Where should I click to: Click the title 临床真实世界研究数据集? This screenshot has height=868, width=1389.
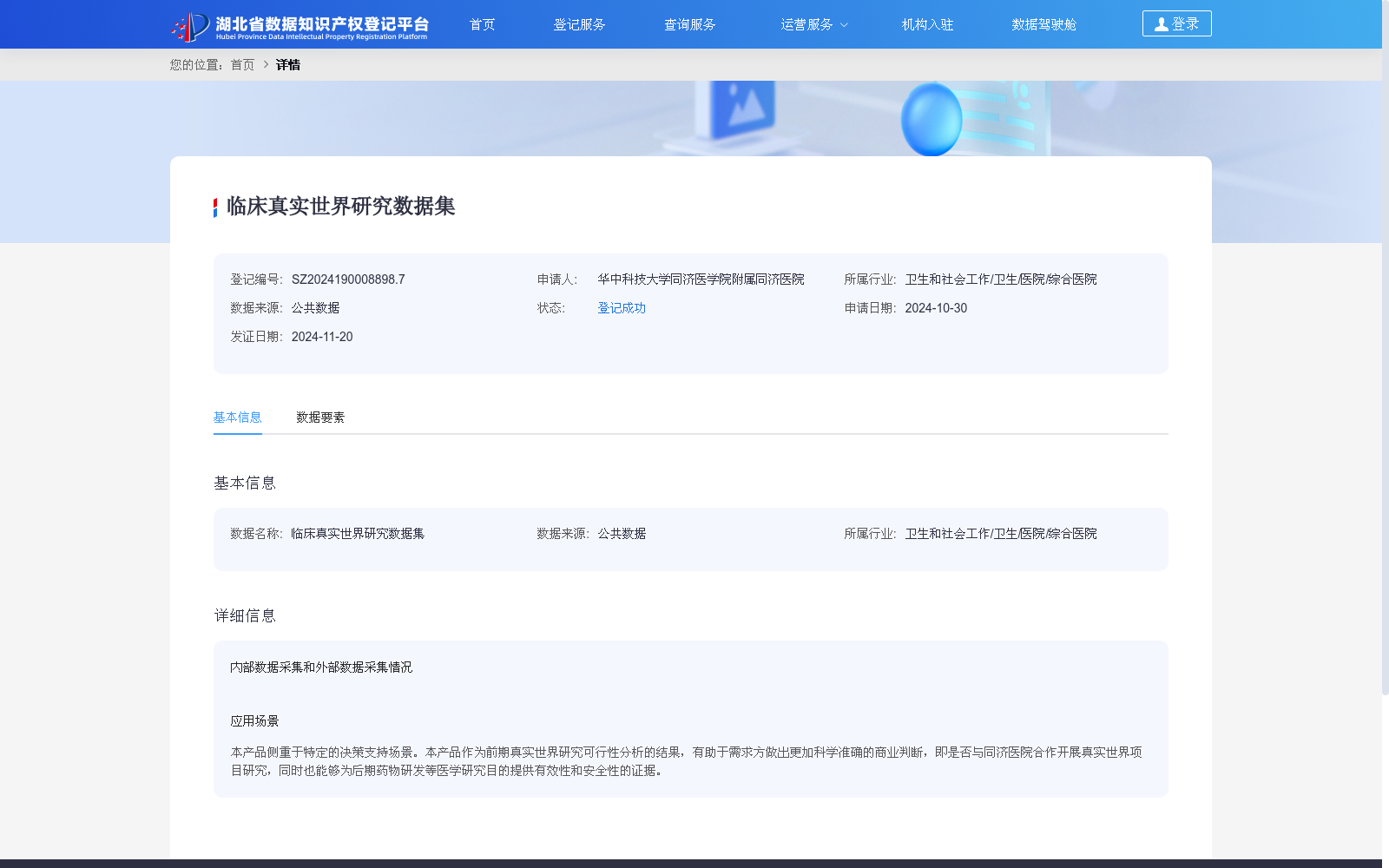click(x=340, y=207)
